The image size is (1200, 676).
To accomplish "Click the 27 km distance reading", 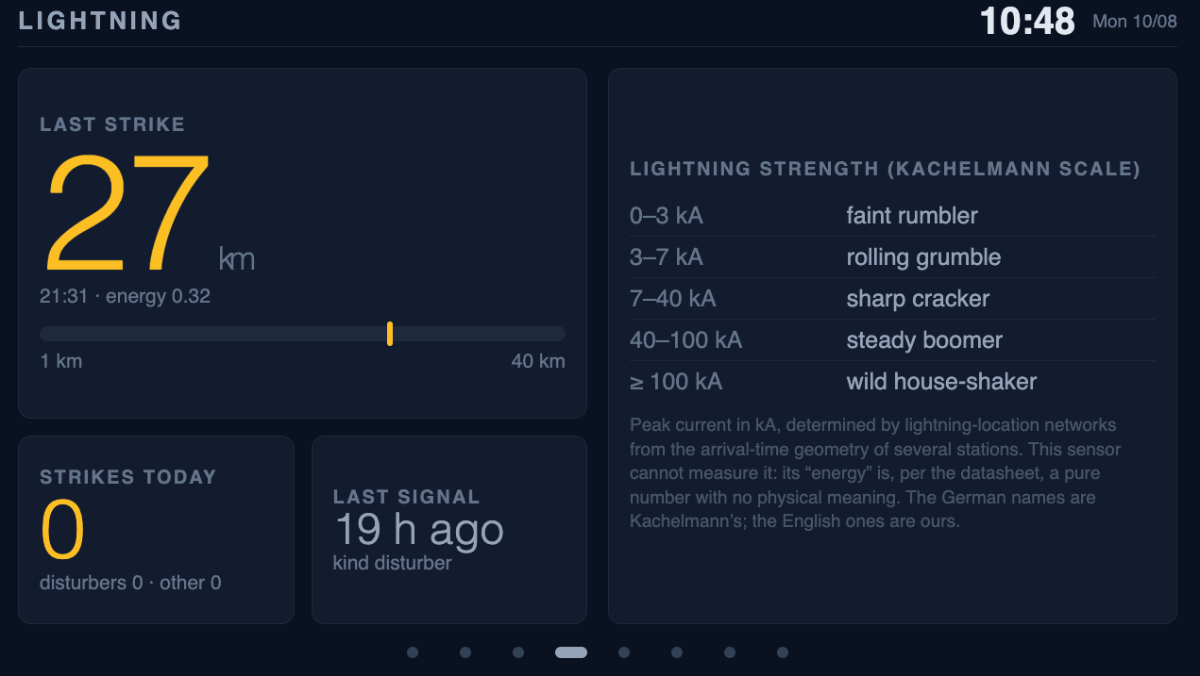I will [148, 214].
